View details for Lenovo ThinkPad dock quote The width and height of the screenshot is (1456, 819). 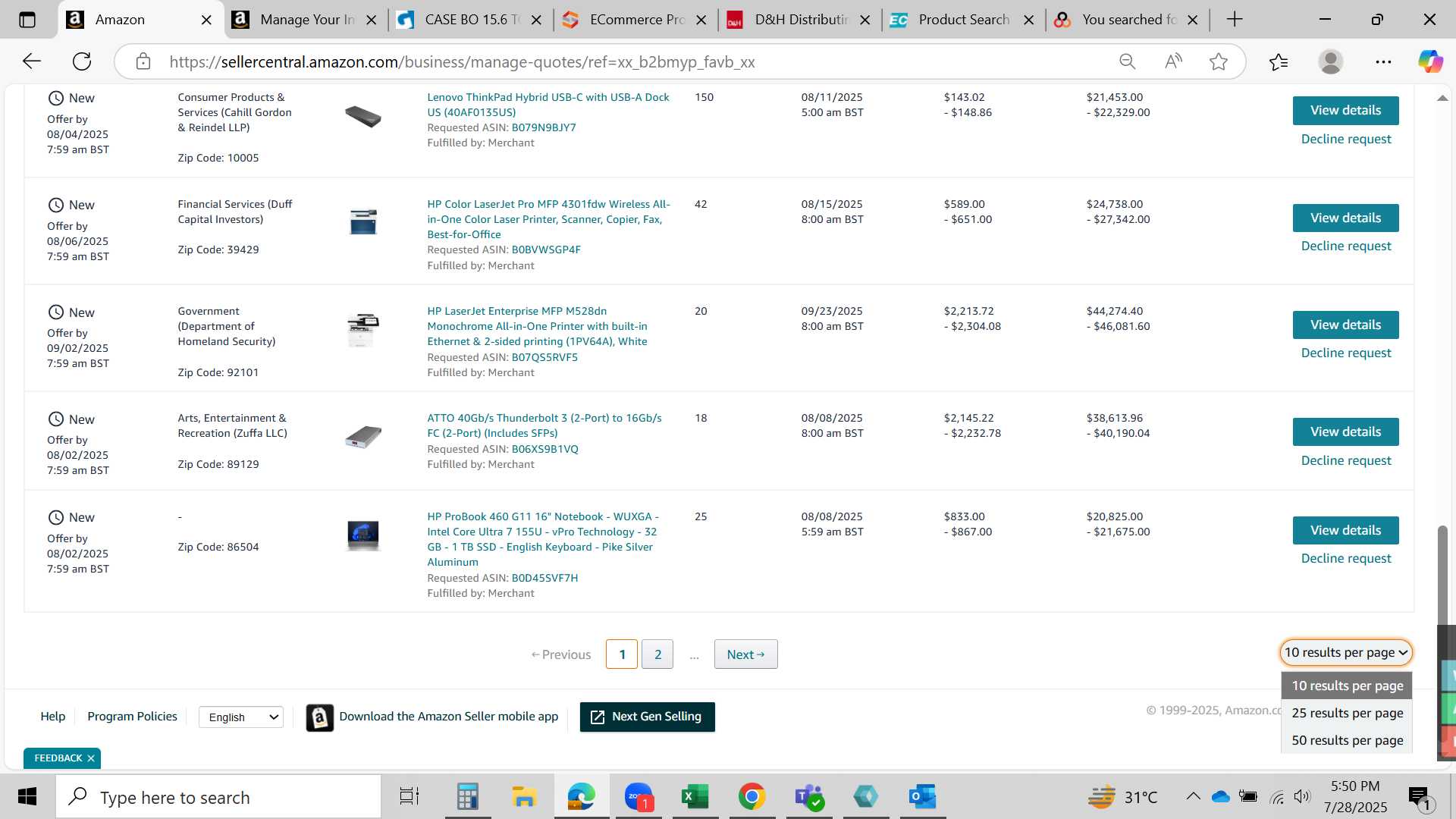click(x=1345, y=111)
